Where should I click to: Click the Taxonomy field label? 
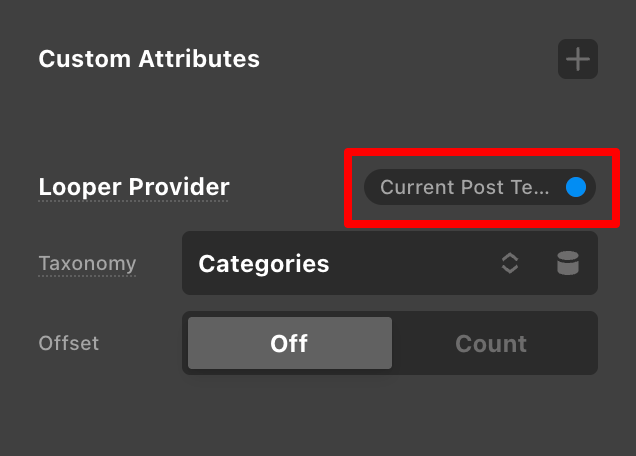(87, 264)
